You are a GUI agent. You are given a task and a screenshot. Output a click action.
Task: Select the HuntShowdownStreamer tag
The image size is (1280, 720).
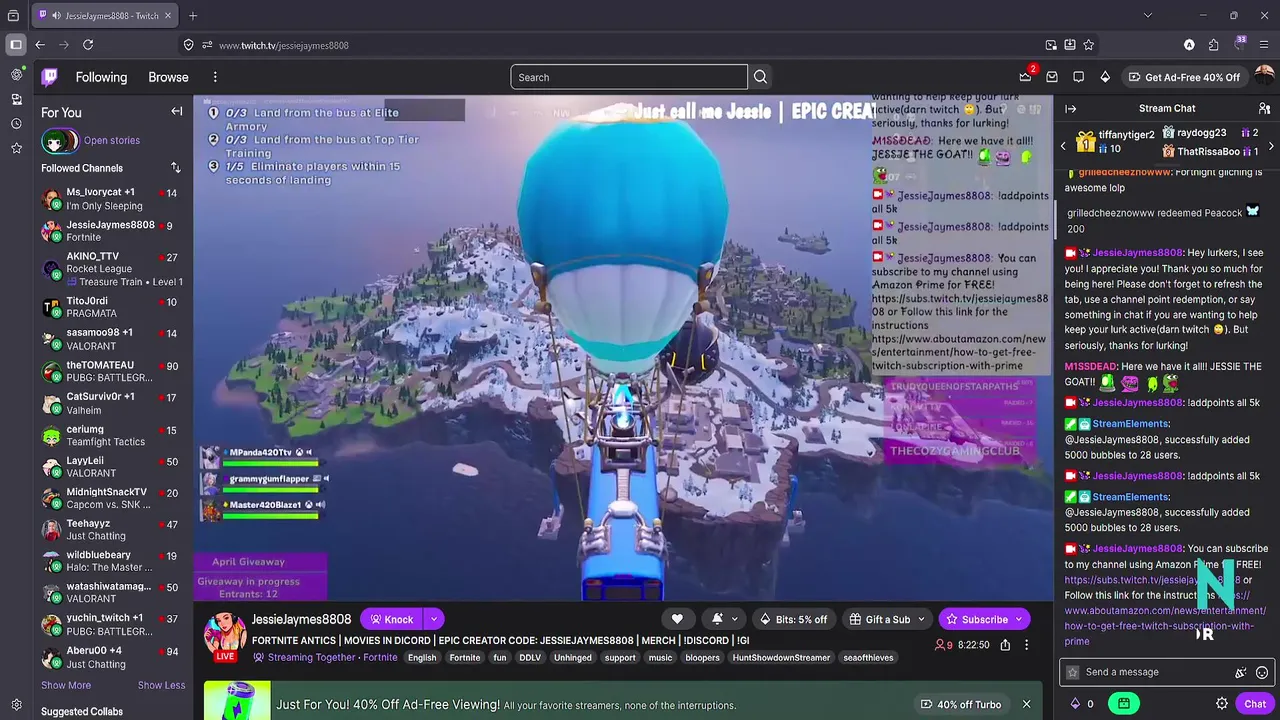[781, 658]
